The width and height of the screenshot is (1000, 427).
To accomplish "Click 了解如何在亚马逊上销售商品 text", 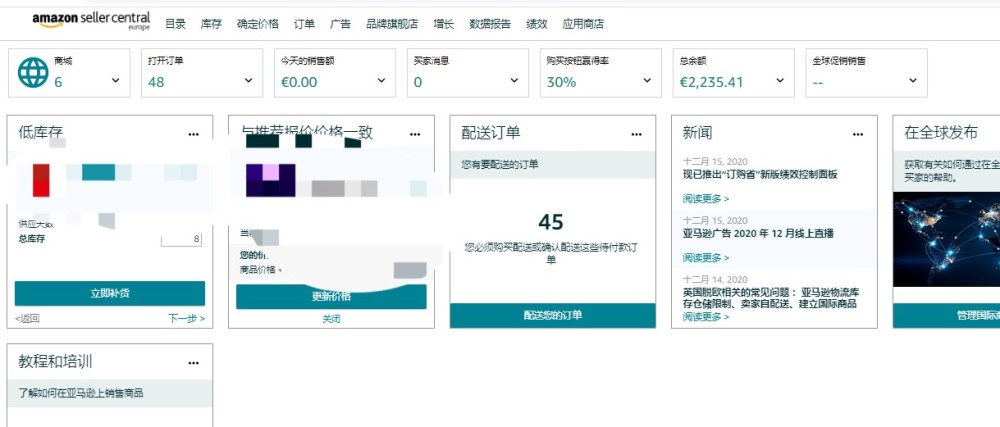I will pyautogui.click(x=80, y=393).
